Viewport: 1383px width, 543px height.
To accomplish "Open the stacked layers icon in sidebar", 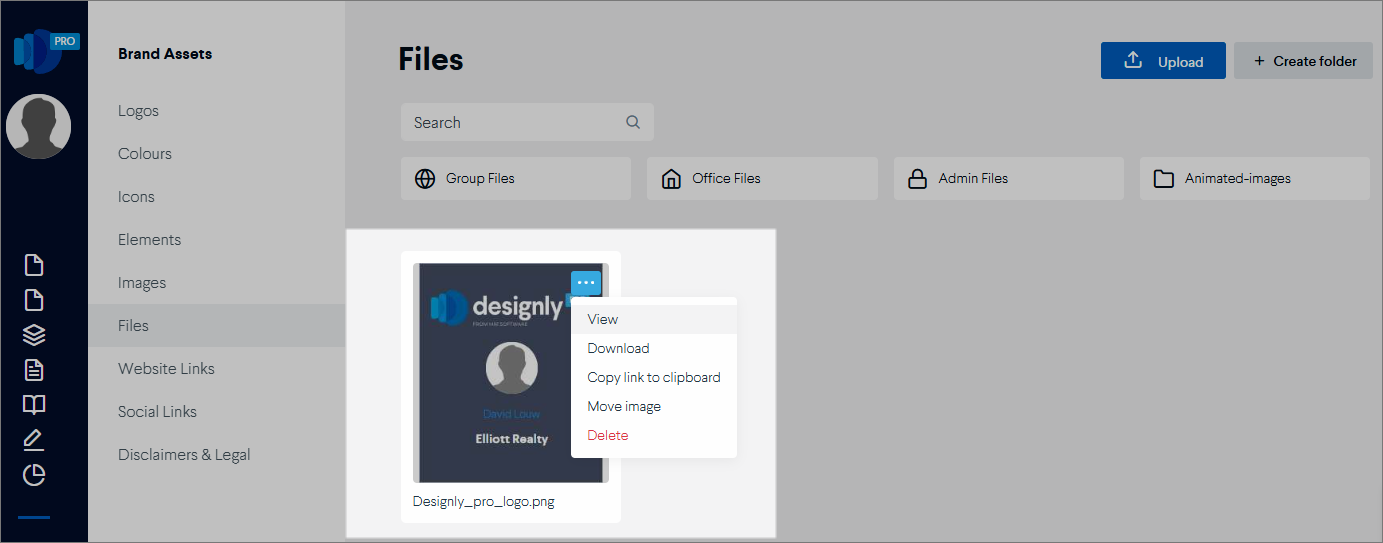I will tap(34, 335).
